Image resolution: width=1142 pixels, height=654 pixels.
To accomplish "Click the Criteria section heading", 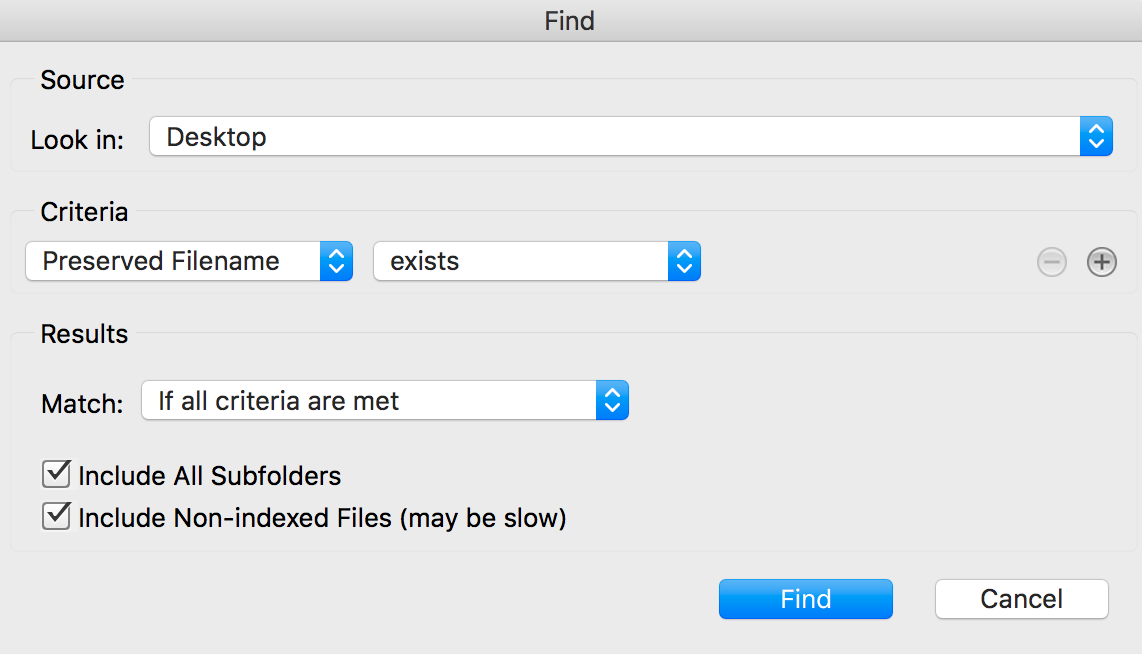I will tap(84, 212).
